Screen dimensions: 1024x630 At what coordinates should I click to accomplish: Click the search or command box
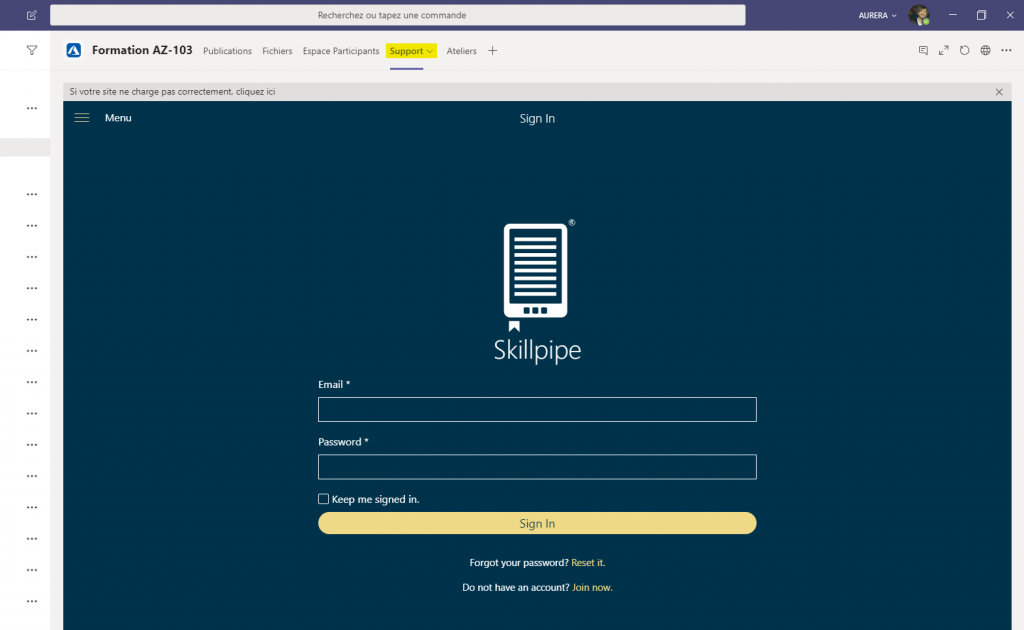398,15
